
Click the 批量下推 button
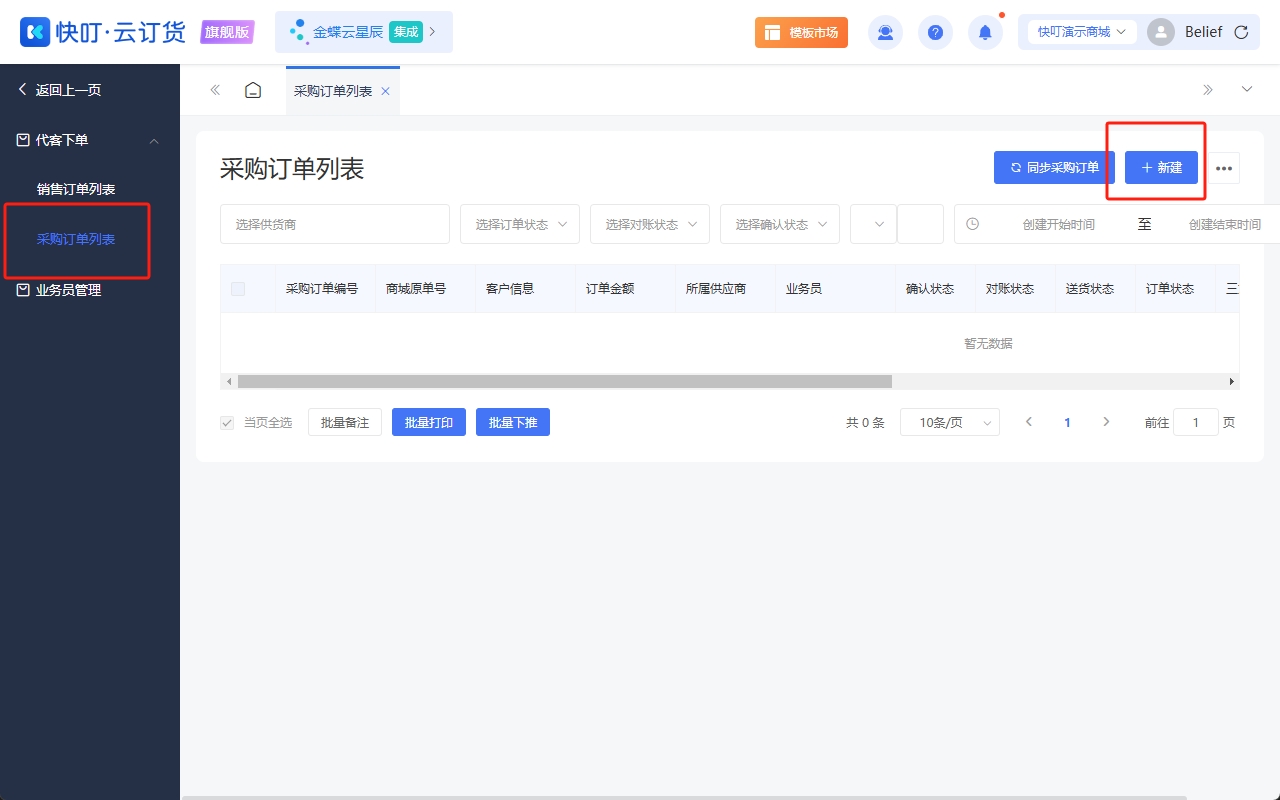513,422
